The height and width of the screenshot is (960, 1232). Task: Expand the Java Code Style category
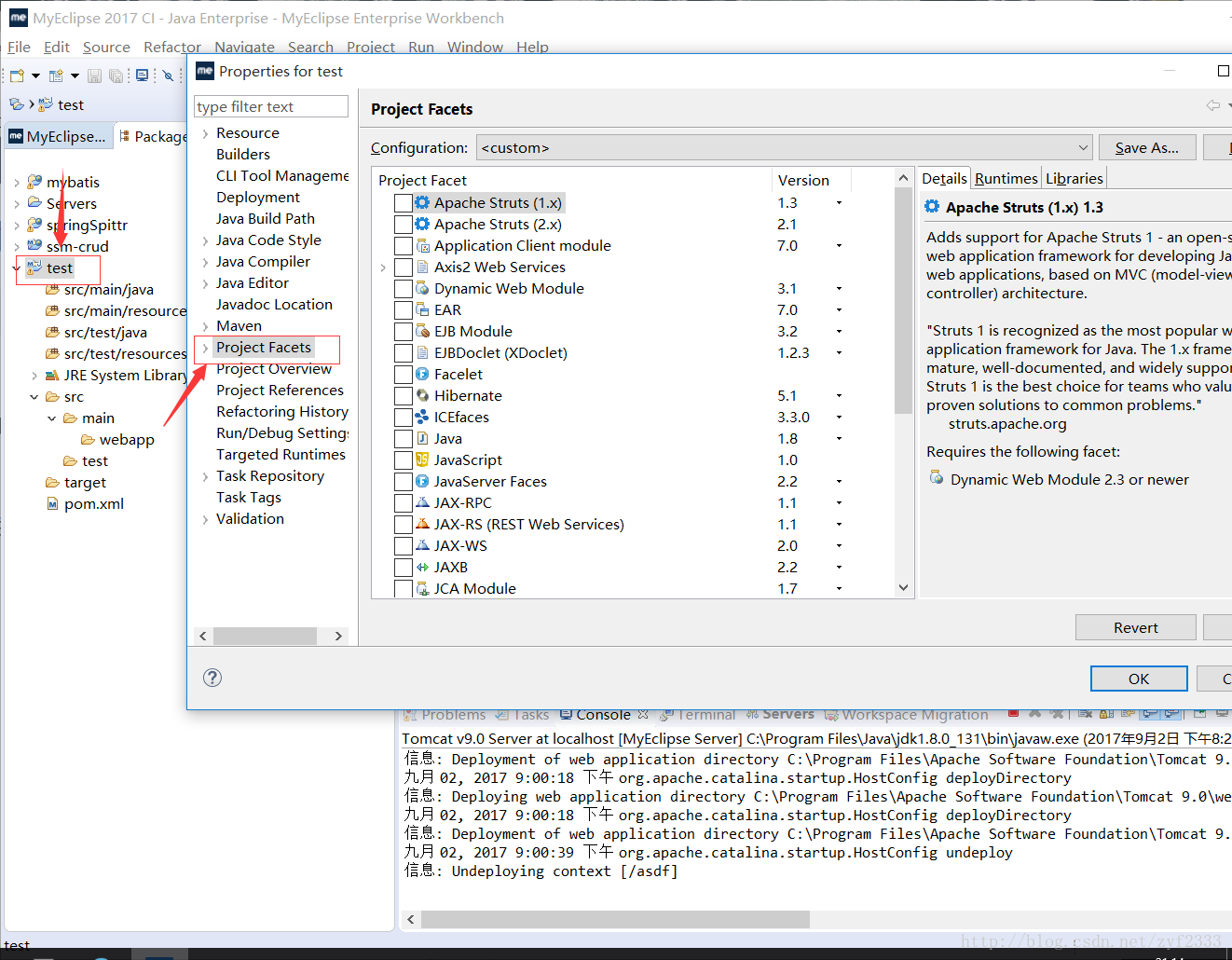205,240
